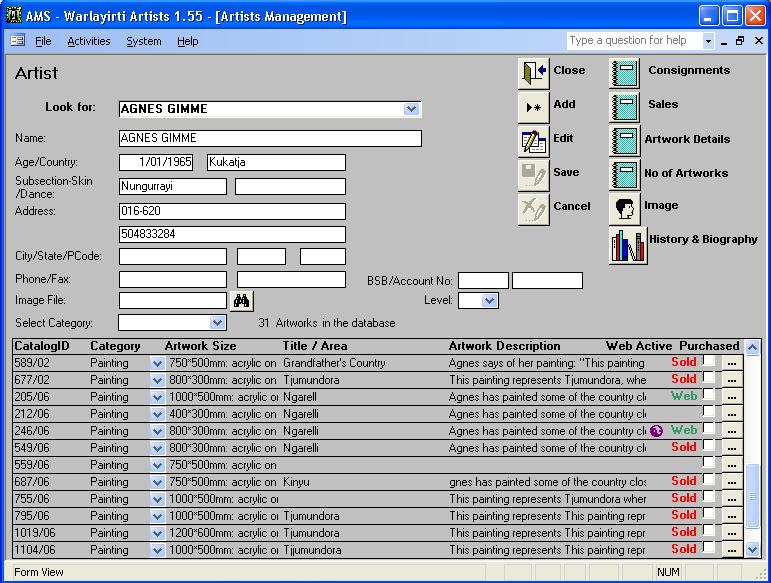Open the System menu
The image size is (771, 583).
144,41
